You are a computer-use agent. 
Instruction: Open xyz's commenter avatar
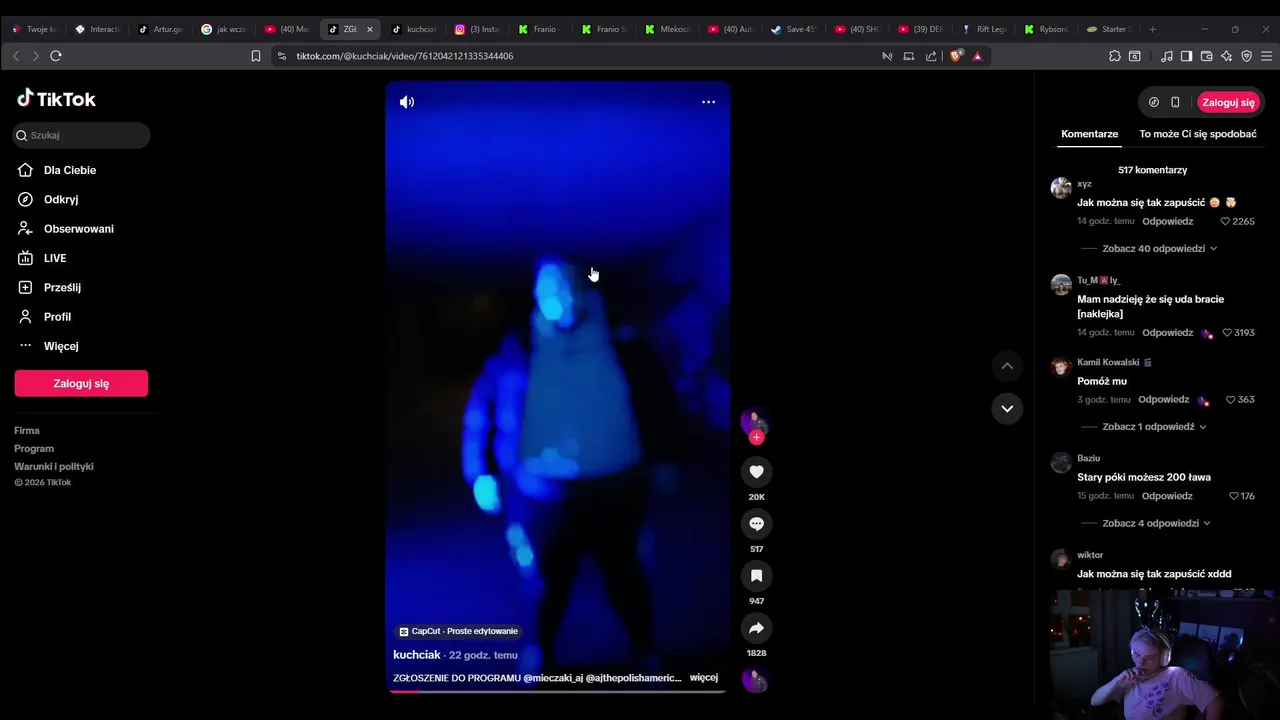click(1061, 188)
